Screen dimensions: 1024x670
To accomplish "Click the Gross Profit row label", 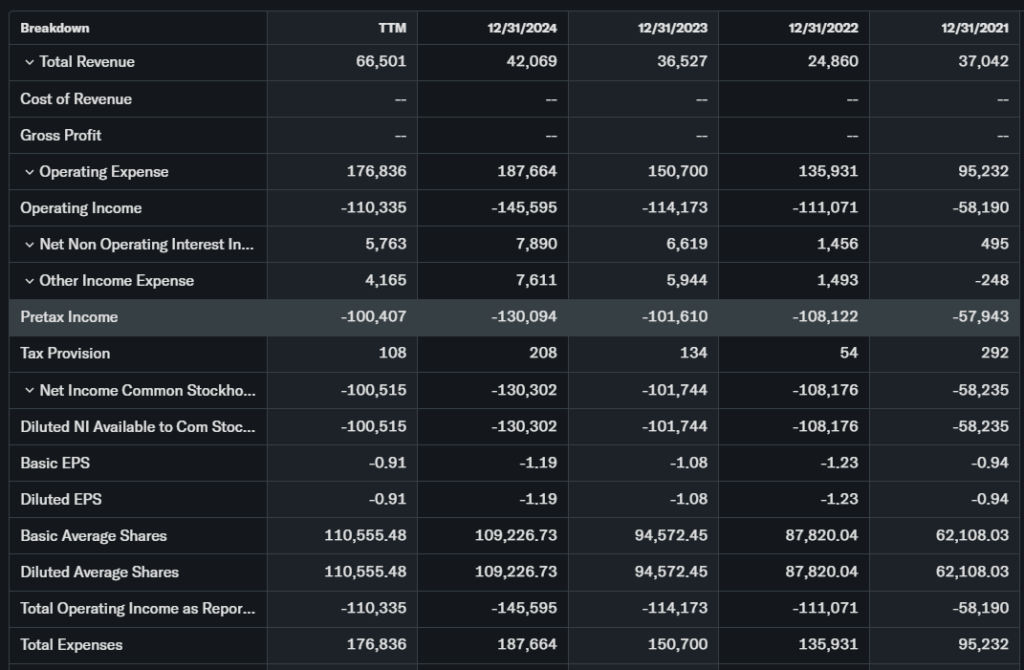I will point(61,135).
